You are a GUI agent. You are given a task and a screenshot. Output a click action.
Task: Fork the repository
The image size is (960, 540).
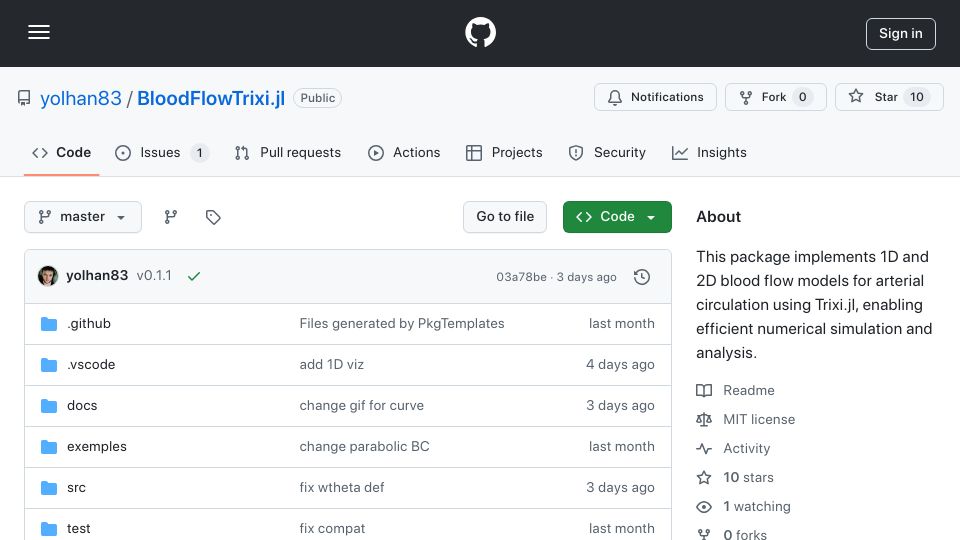coord(775,97)
